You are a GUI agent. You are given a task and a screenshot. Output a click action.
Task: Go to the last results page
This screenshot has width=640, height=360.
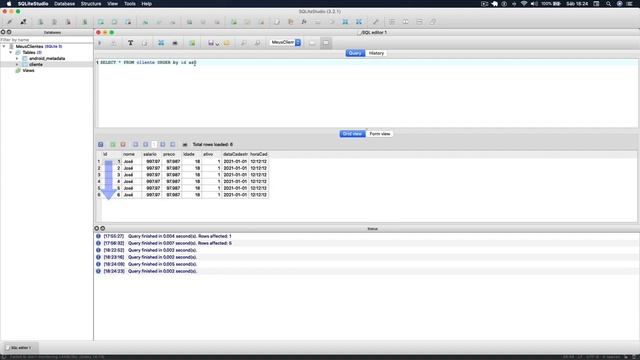173,144
